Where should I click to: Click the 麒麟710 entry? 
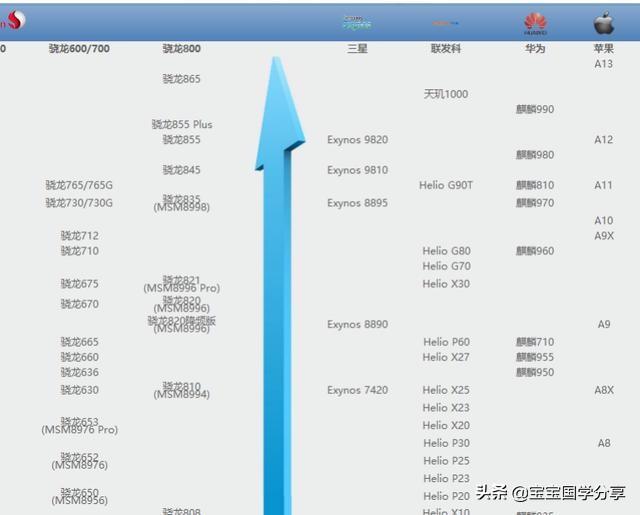coord(535,342)
